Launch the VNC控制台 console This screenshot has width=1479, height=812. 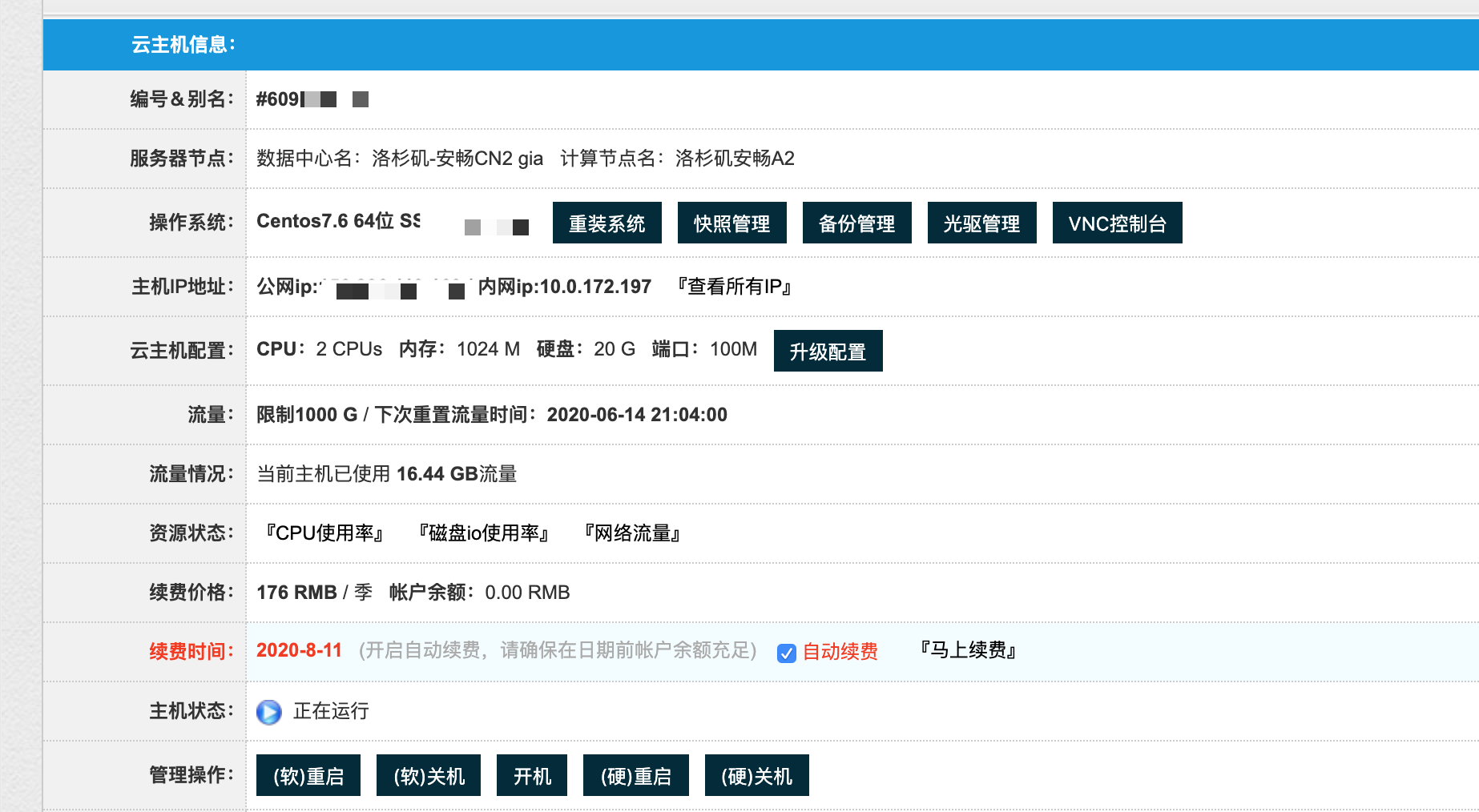[x=1117, y=223]
